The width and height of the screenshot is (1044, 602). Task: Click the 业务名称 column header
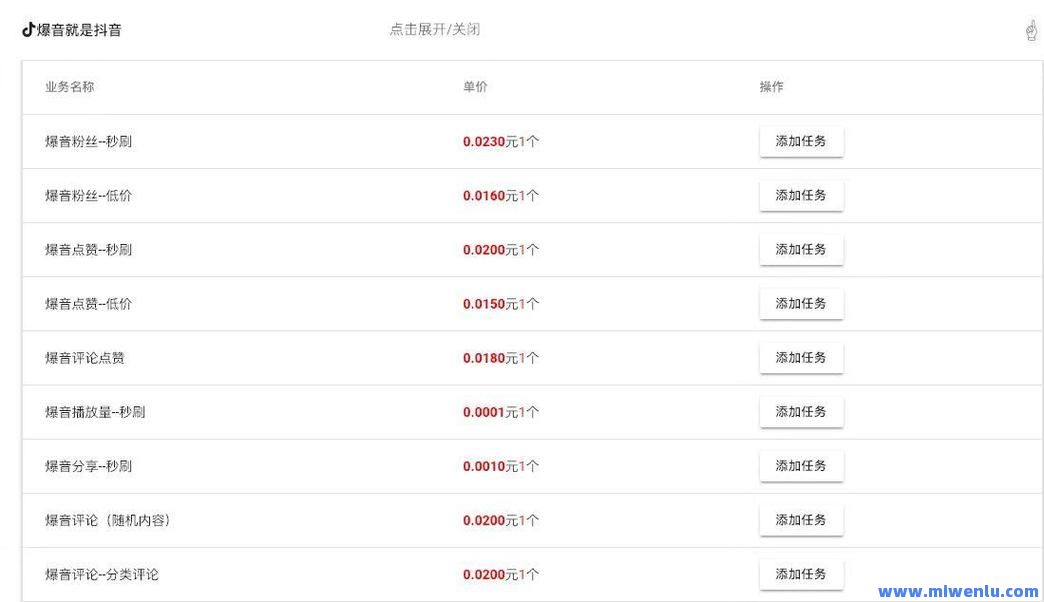click(68, 87)
